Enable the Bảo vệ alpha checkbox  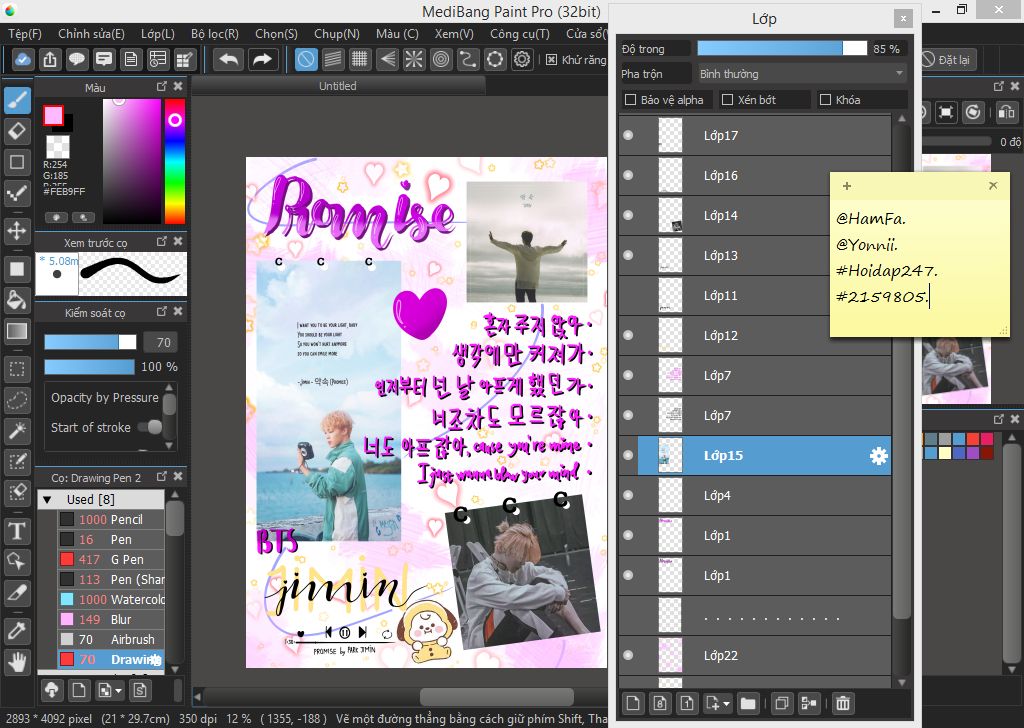pos(631,100)
